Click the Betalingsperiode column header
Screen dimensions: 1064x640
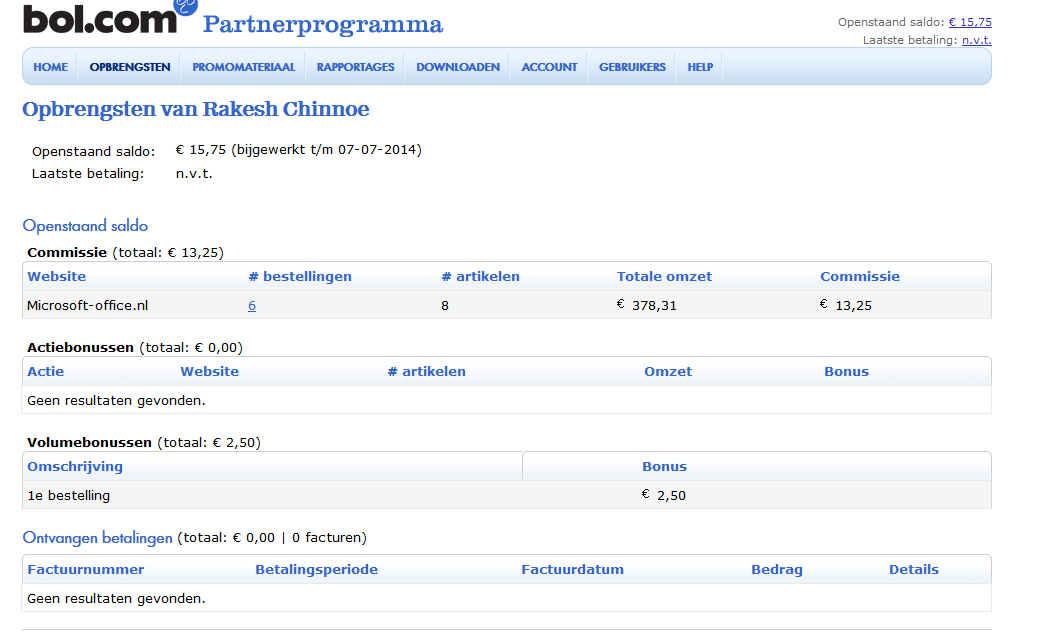316,569
